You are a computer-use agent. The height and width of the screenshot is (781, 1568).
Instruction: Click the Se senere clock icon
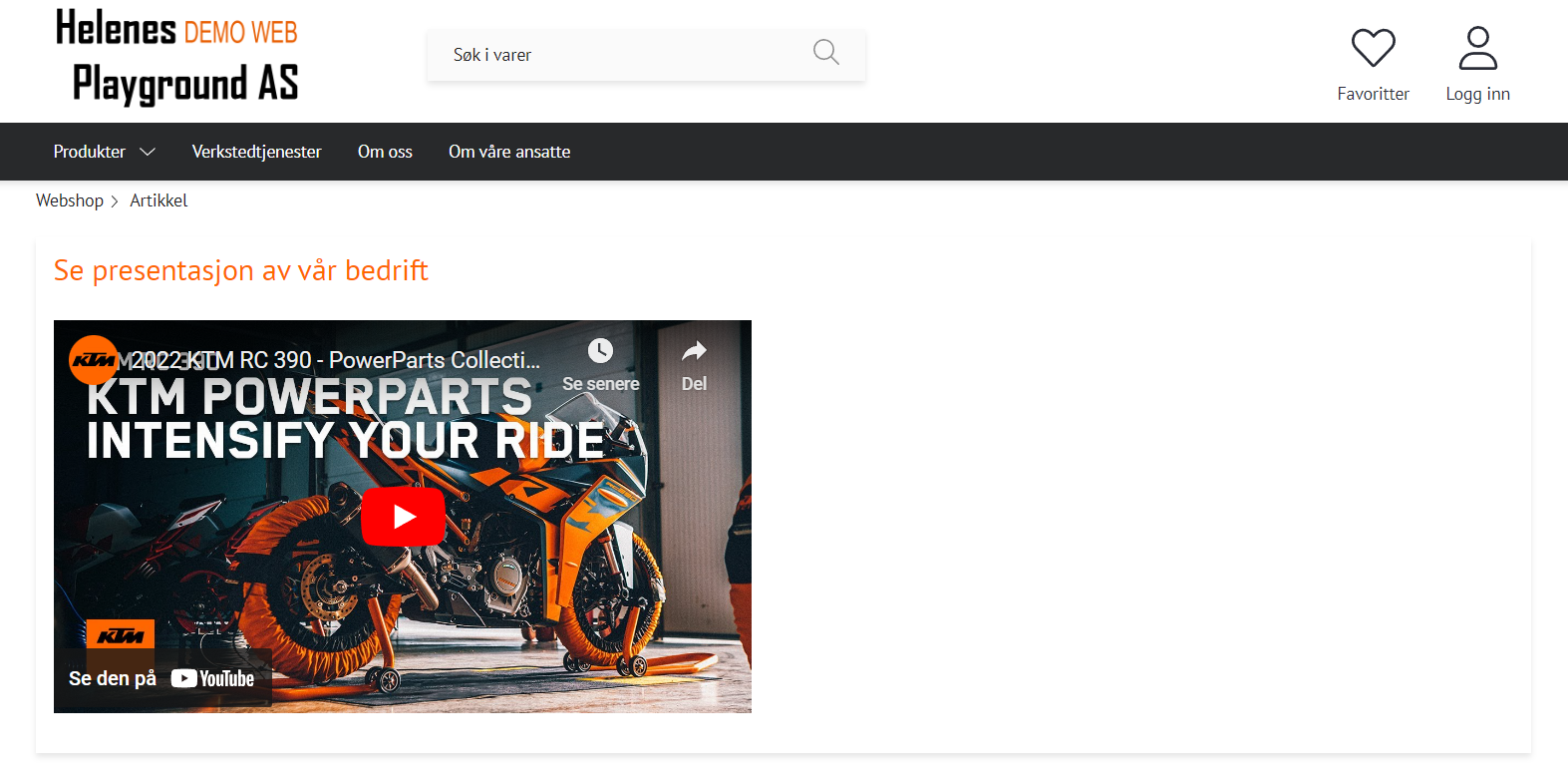point(600,351)
